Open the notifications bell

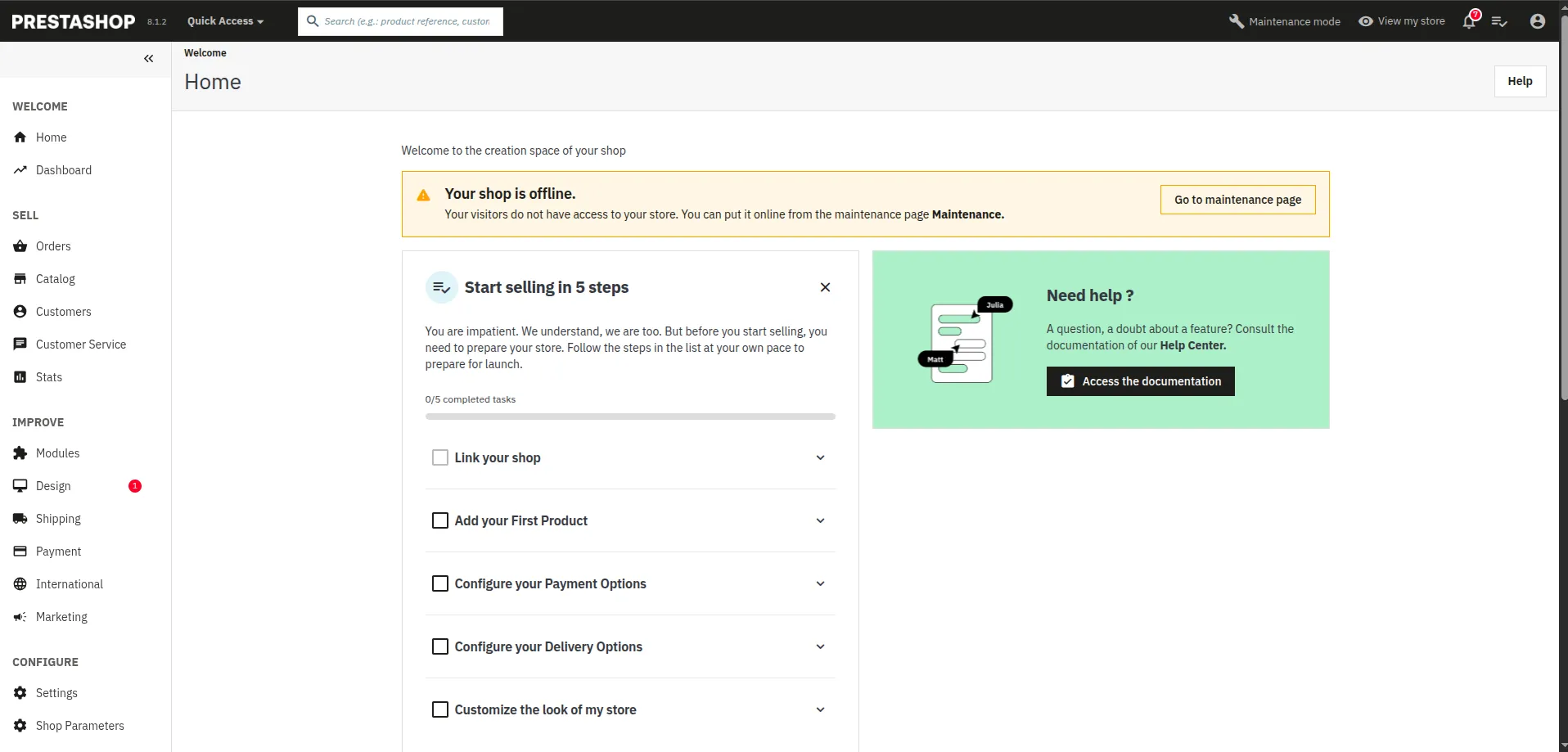(x=1468, y=21)
